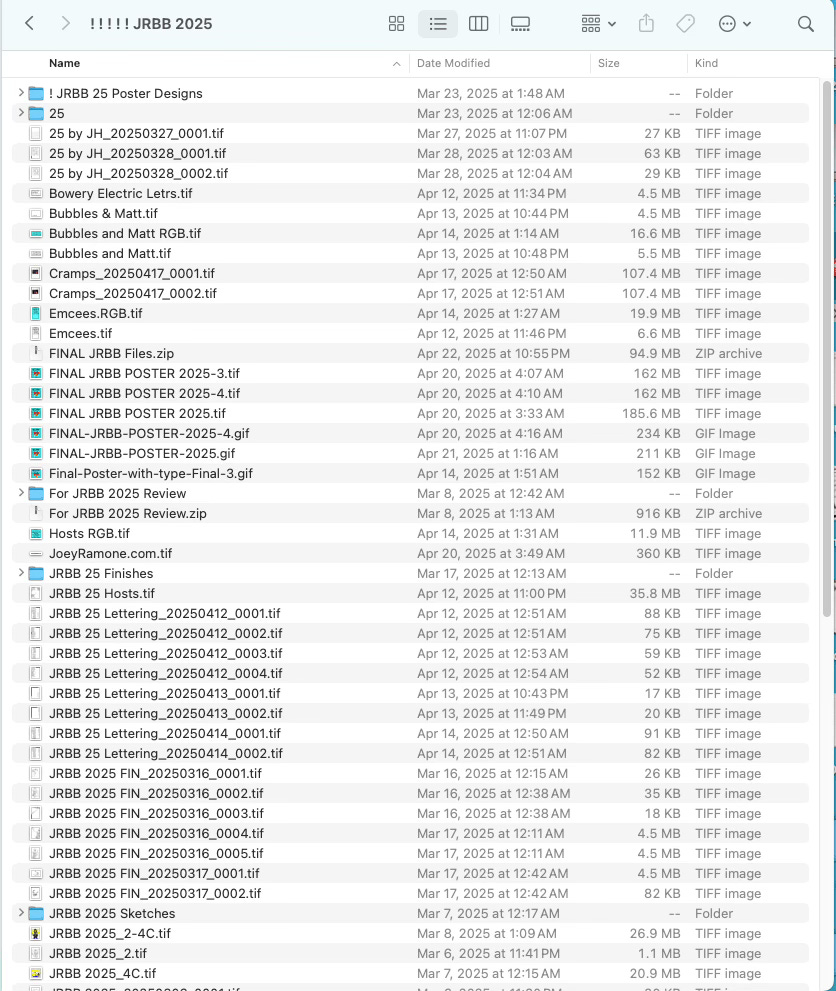This screenshot has height=991, width=836.
Task: Click the 'Emcees.RGB.tif' file icon
Action: [x=36, y=313]
